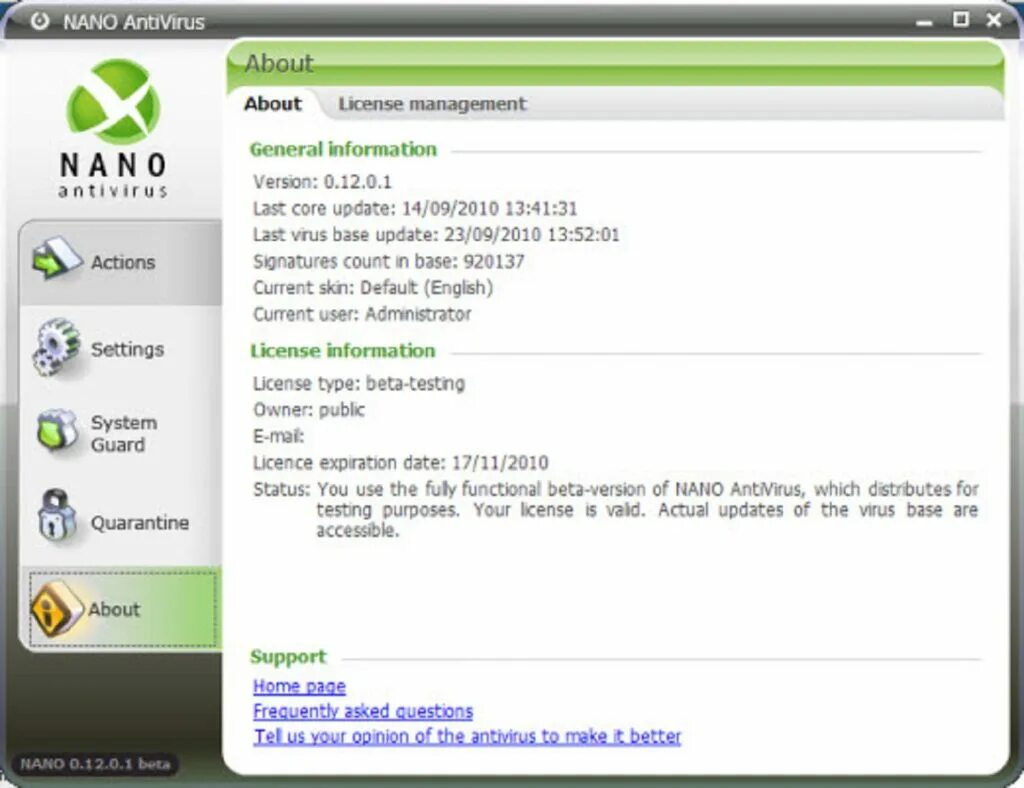Click the NANO AntiVirus window title

(x=134, y=22)
